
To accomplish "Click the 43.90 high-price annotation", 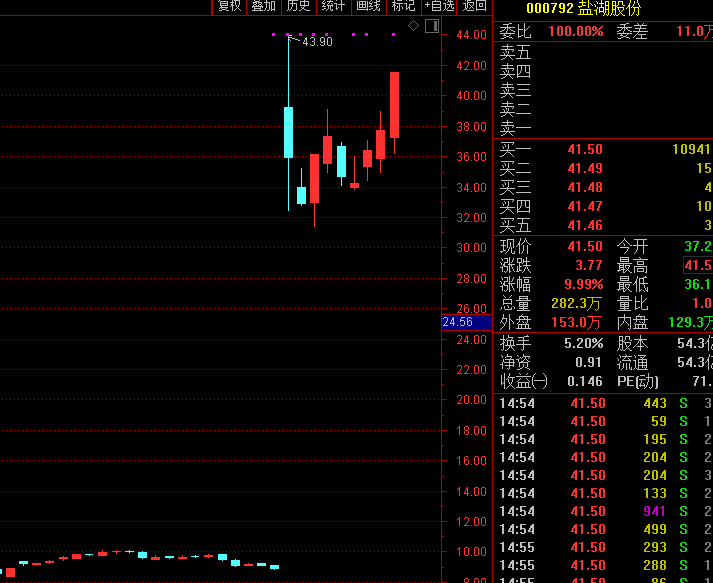I will [x=317, y=42].
